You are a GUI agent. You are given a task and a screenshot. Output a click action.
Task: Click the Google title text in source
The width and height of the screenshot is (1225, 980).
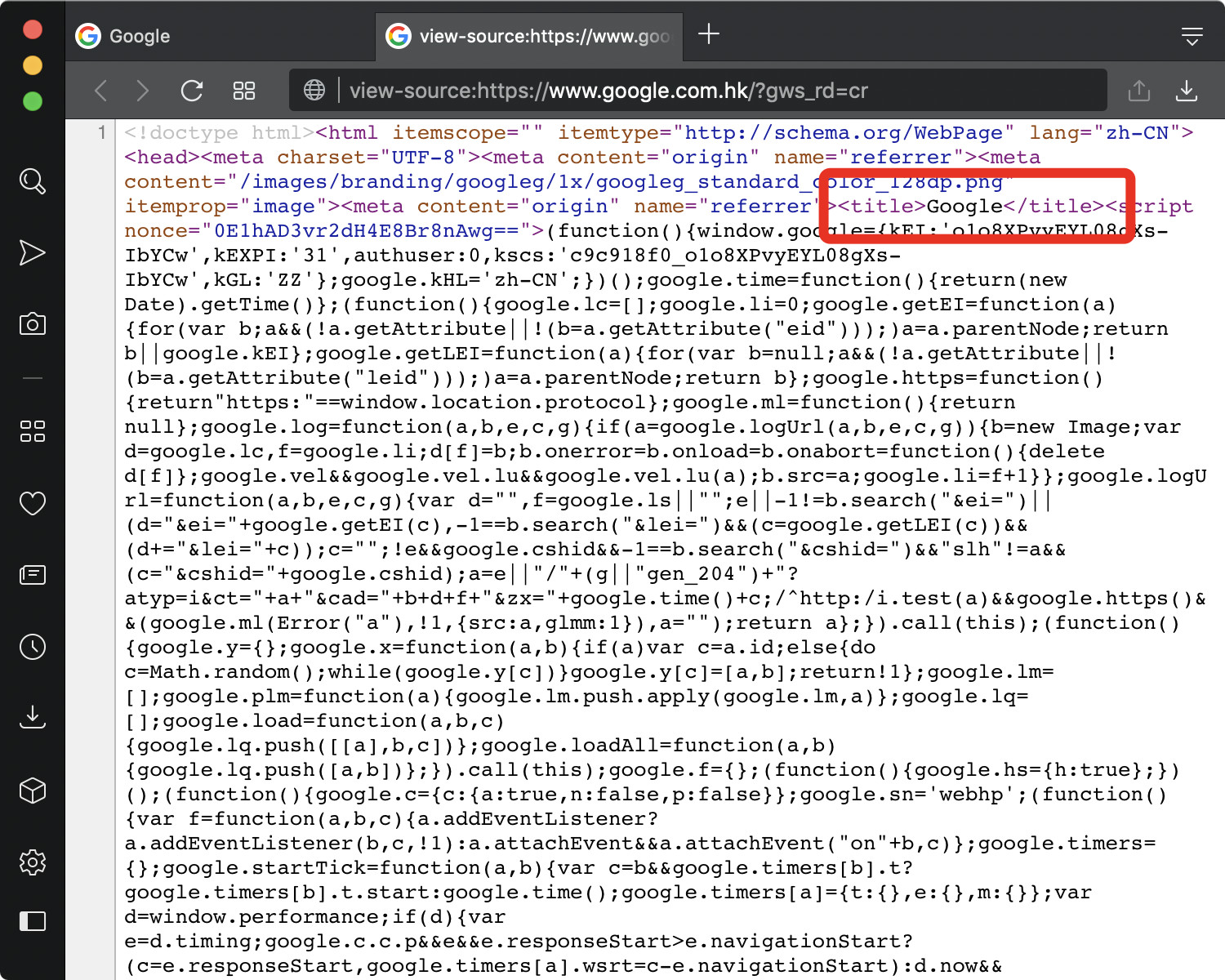[x=964, y=206]
